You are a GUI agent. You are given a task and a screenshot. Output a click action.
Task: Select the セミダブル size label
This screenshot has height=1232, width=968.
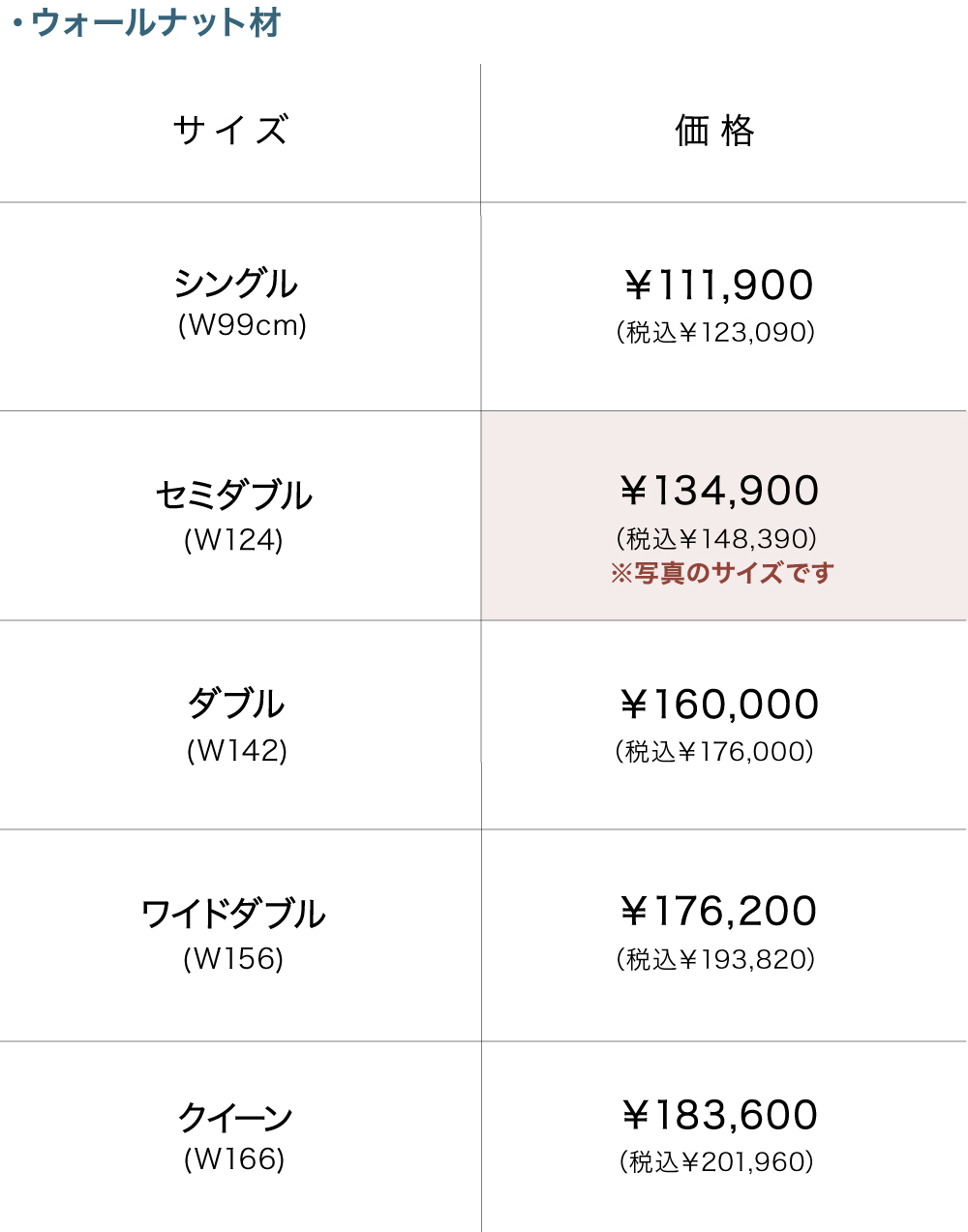point(233,496)
